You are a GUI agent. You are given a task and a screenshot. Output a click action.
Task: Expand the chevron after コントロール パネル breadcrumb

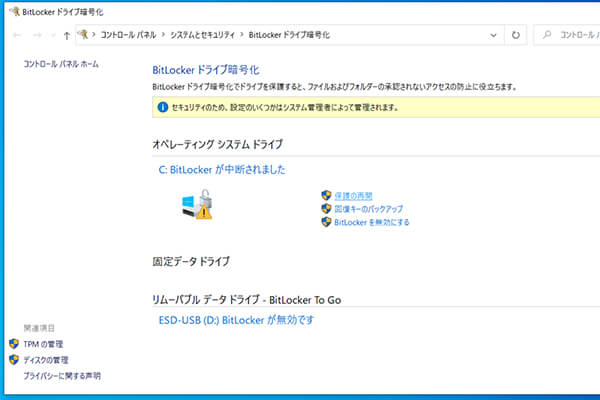click(163, 35)
